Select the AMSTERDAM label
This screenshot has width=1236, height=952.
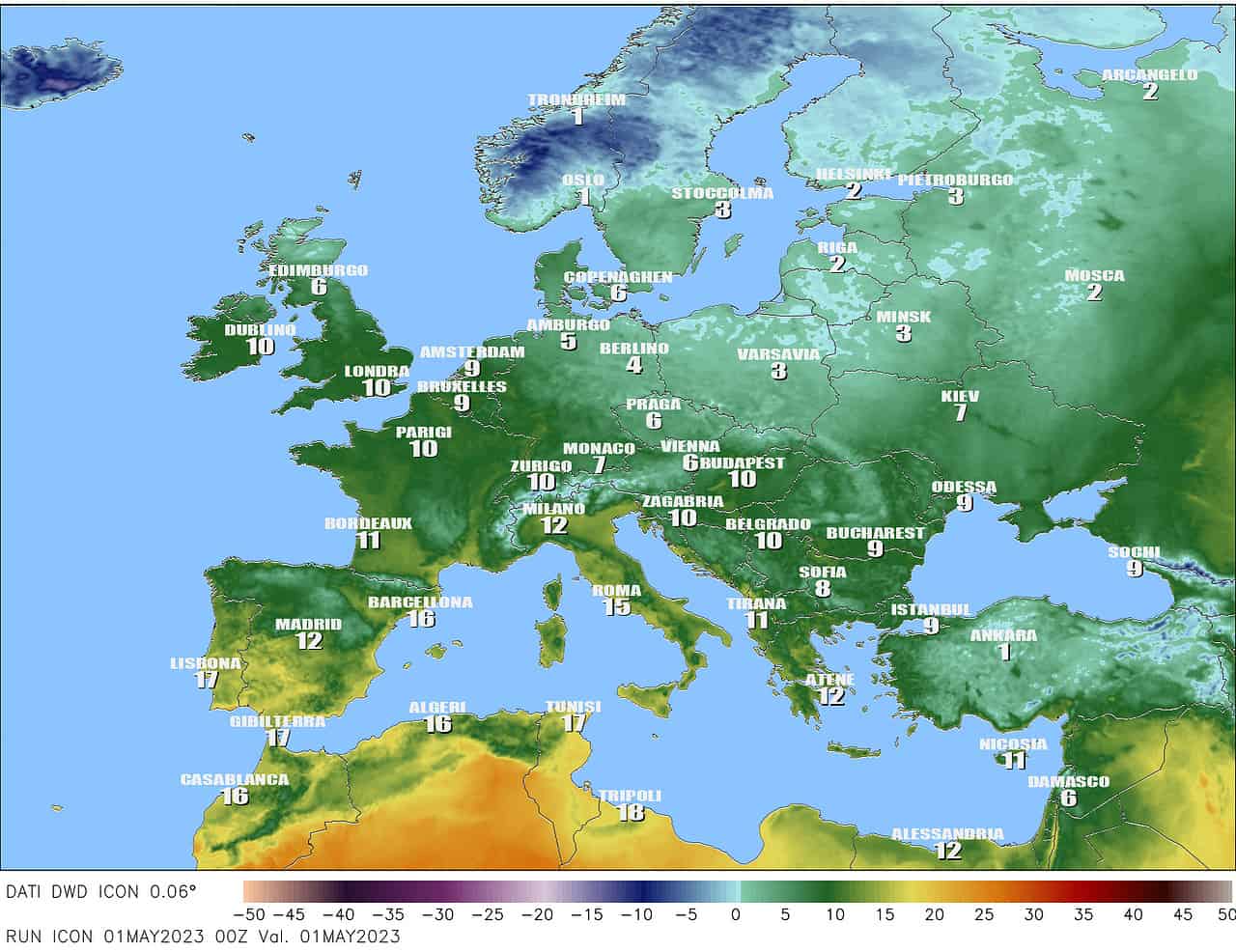[x=471, y=351]
